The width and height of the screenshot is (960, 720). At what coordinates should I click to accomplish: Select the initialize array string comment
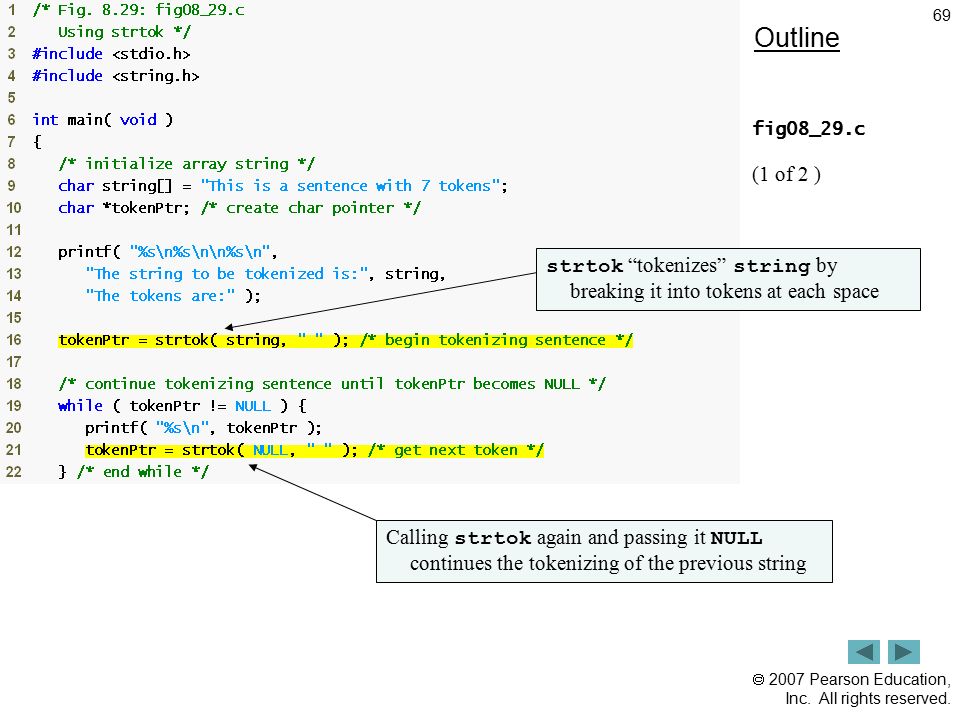click(x=187, y=164)
